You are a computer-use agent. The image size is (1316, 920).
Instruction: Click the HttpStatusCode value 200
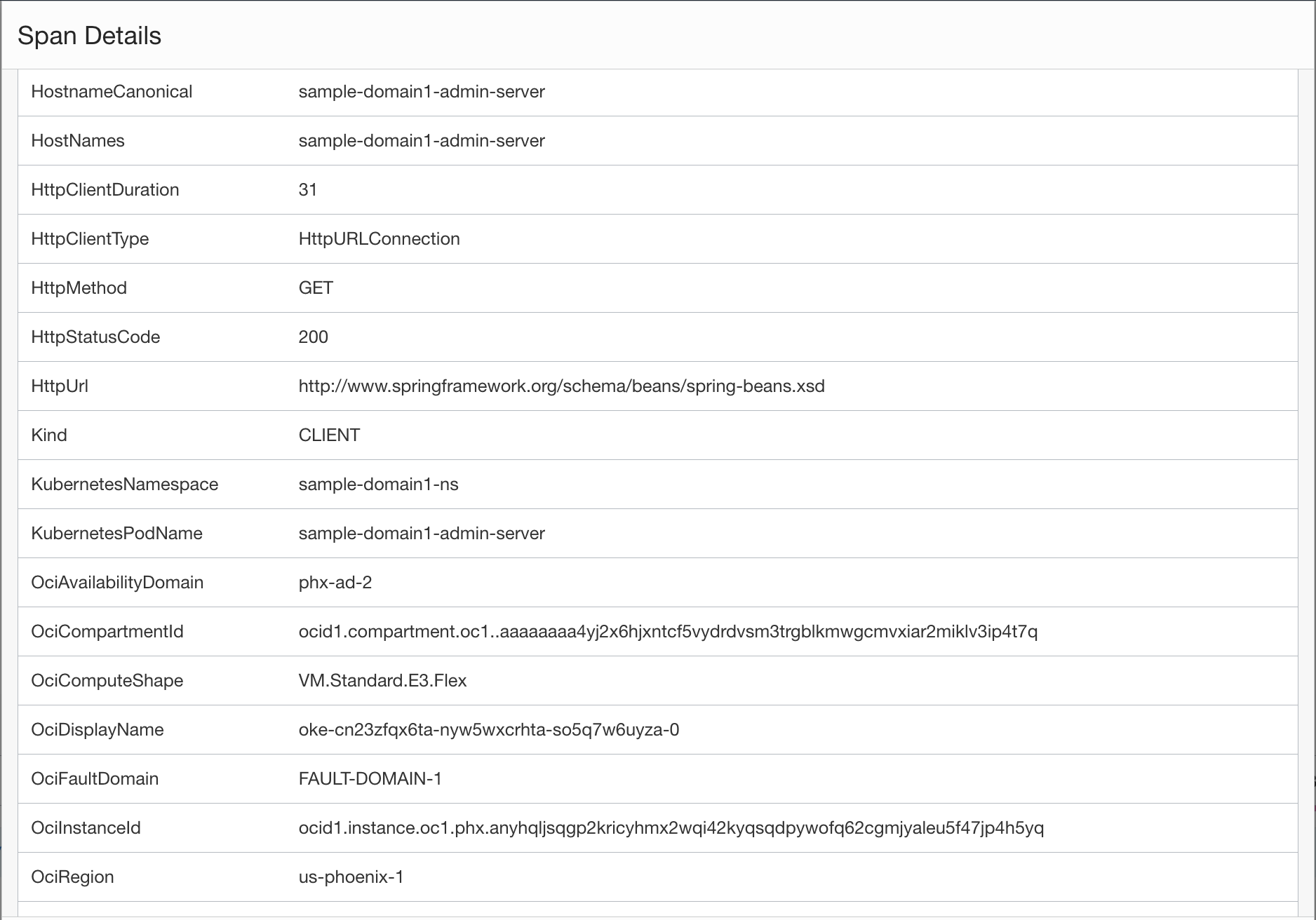tap(313, 337)
